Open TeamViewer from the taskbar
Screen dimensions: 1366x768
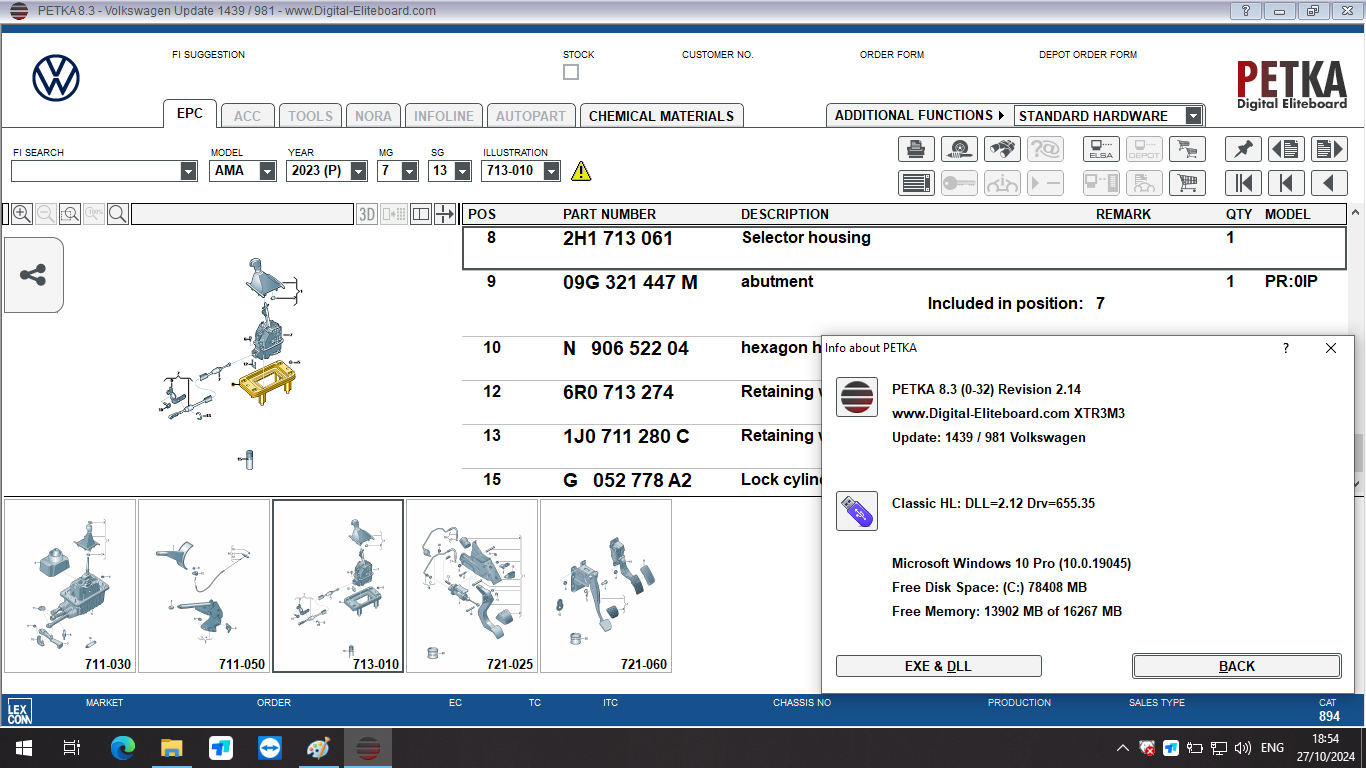coord(270,748)
